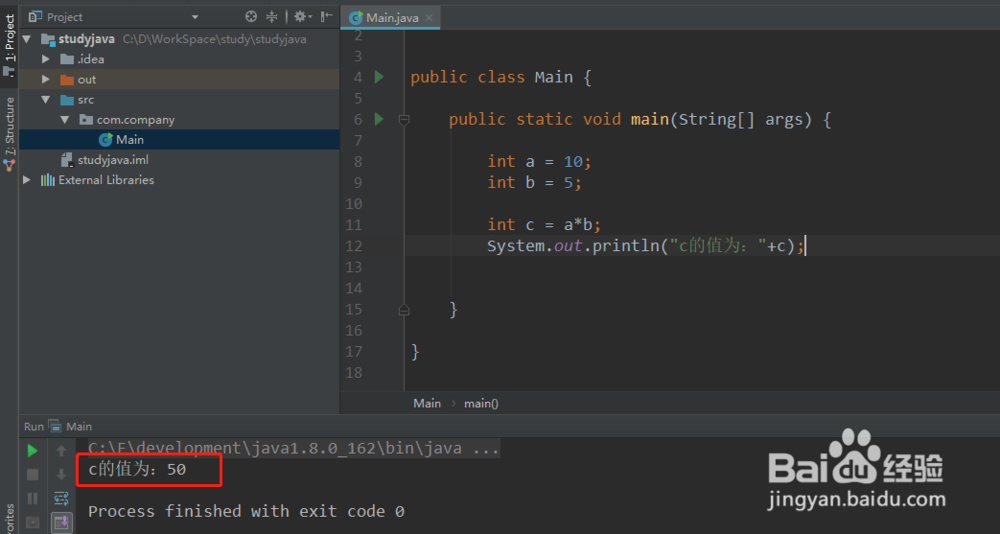Screen dimensions: 1000x534
Task: Rerun Main with green play button in Run panel
Action: (33, 451)
